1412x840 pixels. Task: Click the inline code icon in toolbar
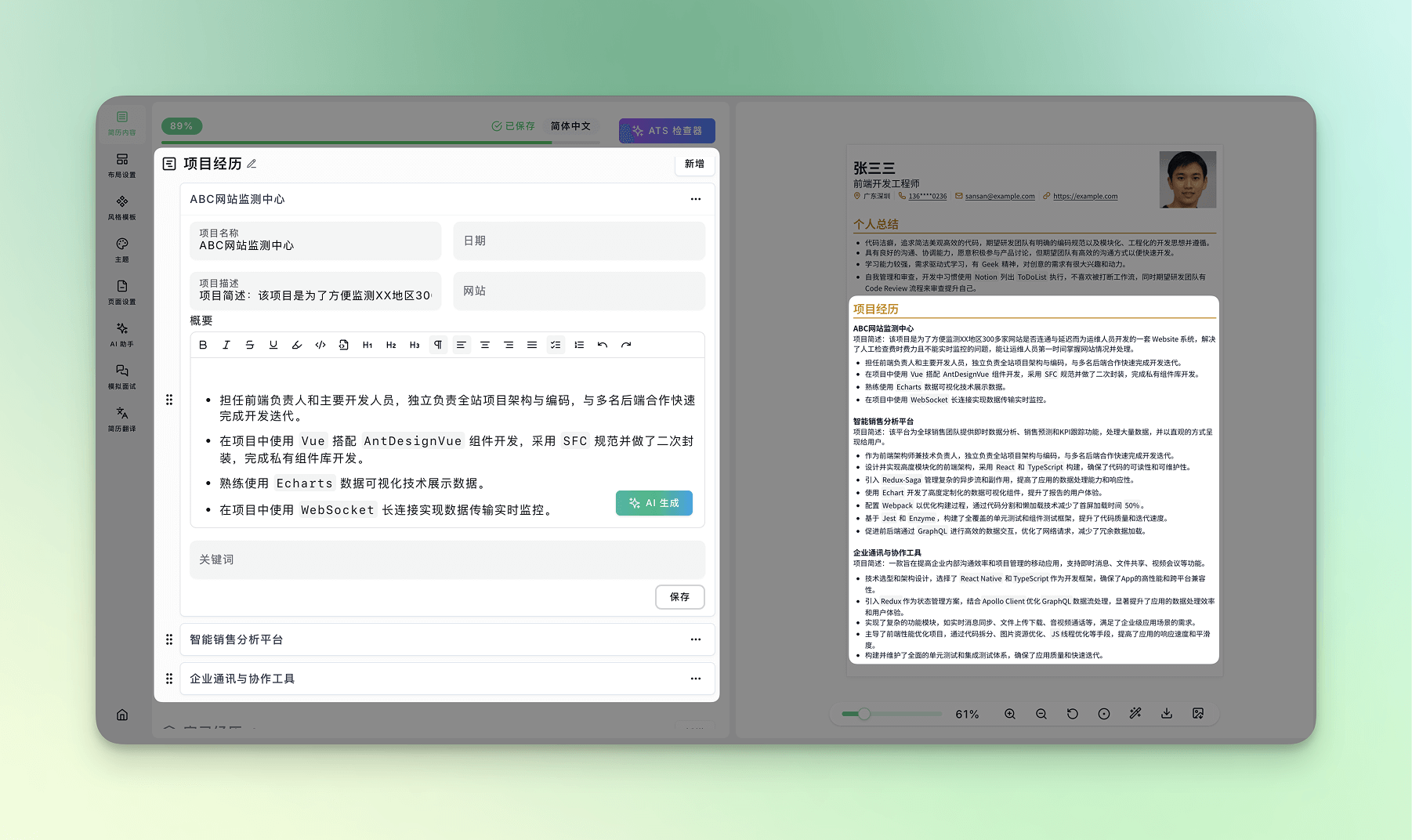pos(320,345)
